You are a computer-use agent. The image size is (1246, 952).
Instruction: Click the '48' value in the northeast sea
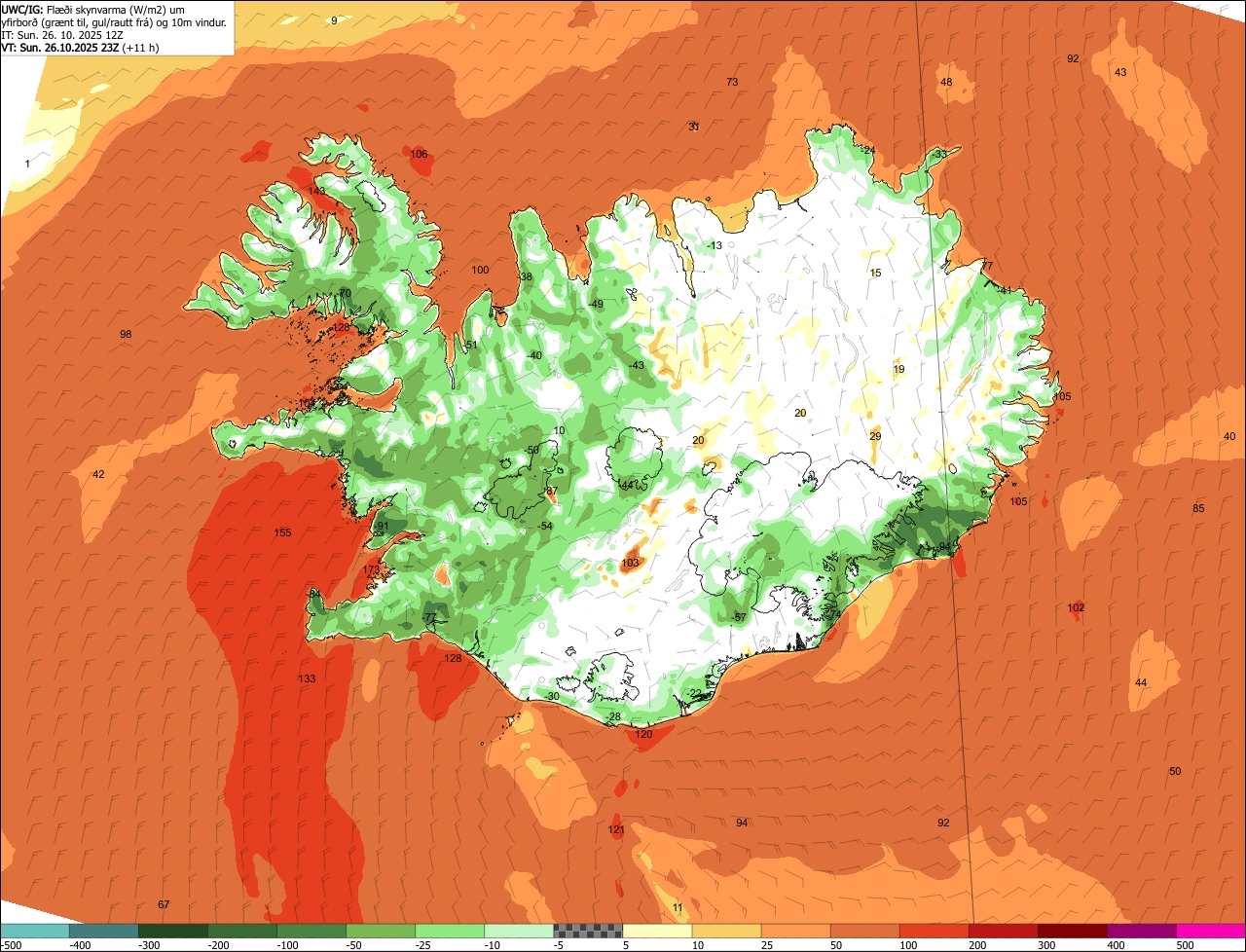[946, 82]
